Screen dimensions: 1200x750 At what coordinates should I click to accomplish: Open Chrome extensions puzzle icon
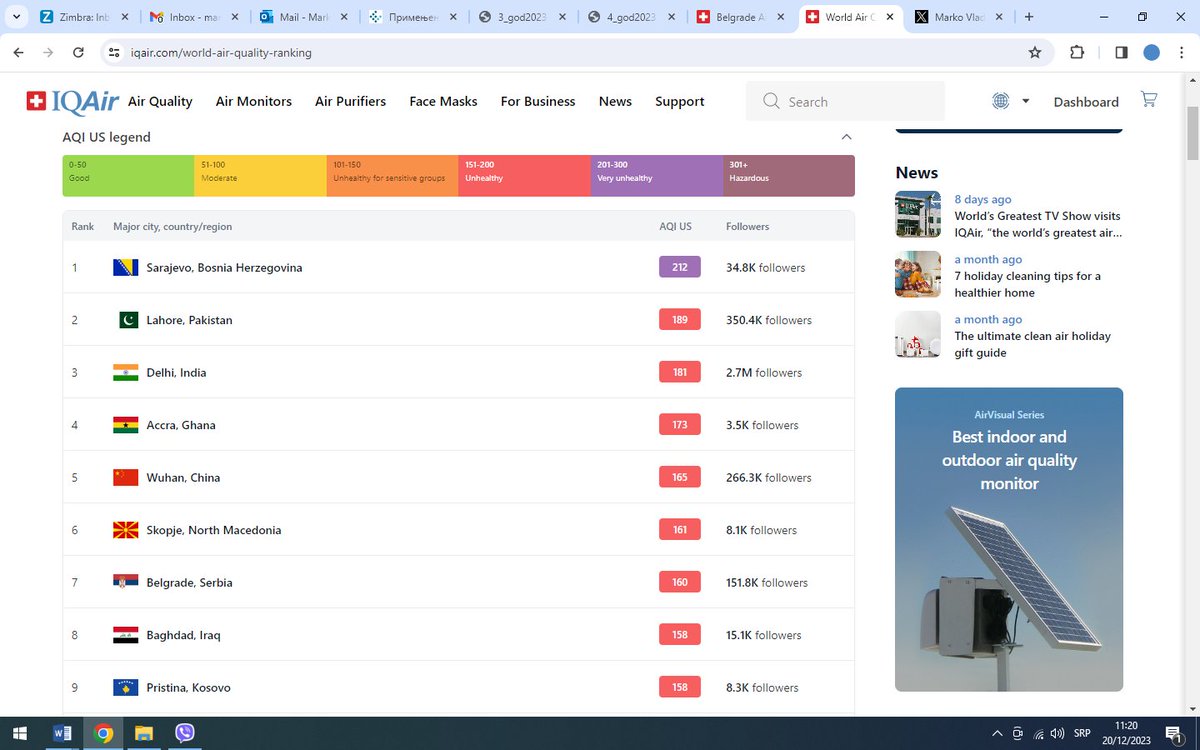pos(1077,52)
